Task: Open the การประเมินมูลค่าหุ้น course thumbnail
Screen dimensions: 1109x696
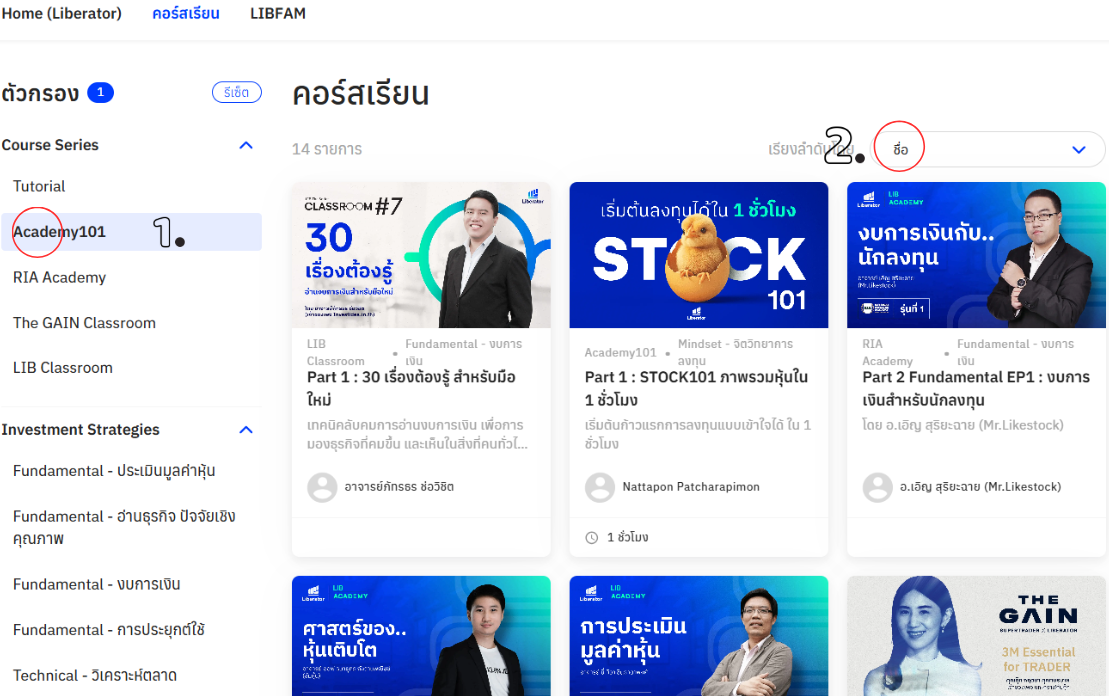Action: coord(699,636)
